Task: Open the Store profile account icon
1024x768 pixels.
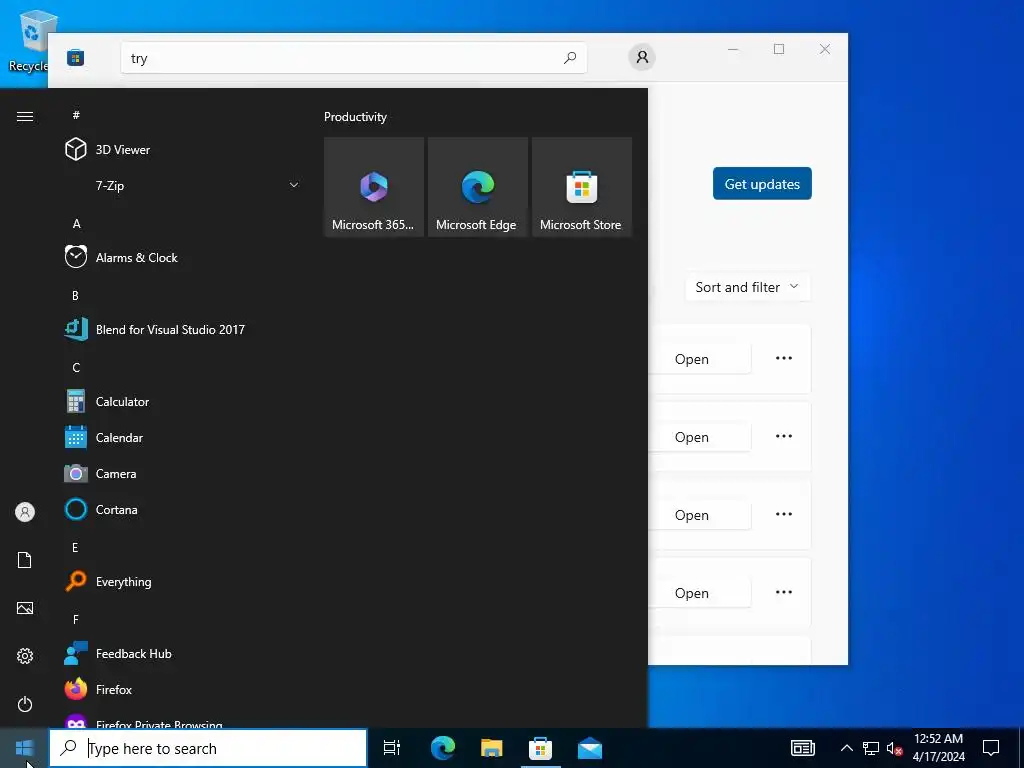Action: 642,57
